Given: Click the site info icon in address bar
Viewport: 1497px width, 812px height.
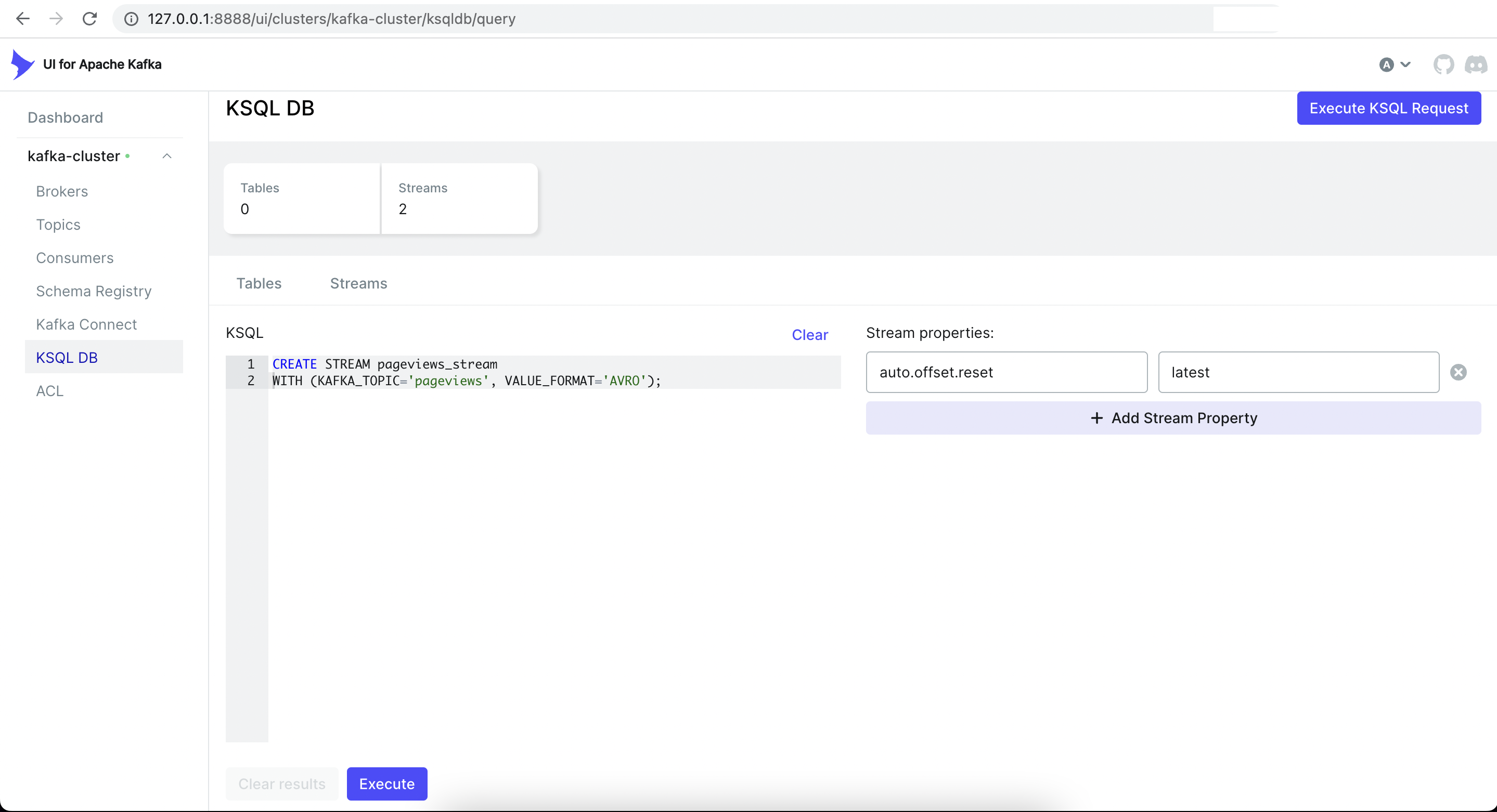Looking at the screenshot, I should (131, 19).
